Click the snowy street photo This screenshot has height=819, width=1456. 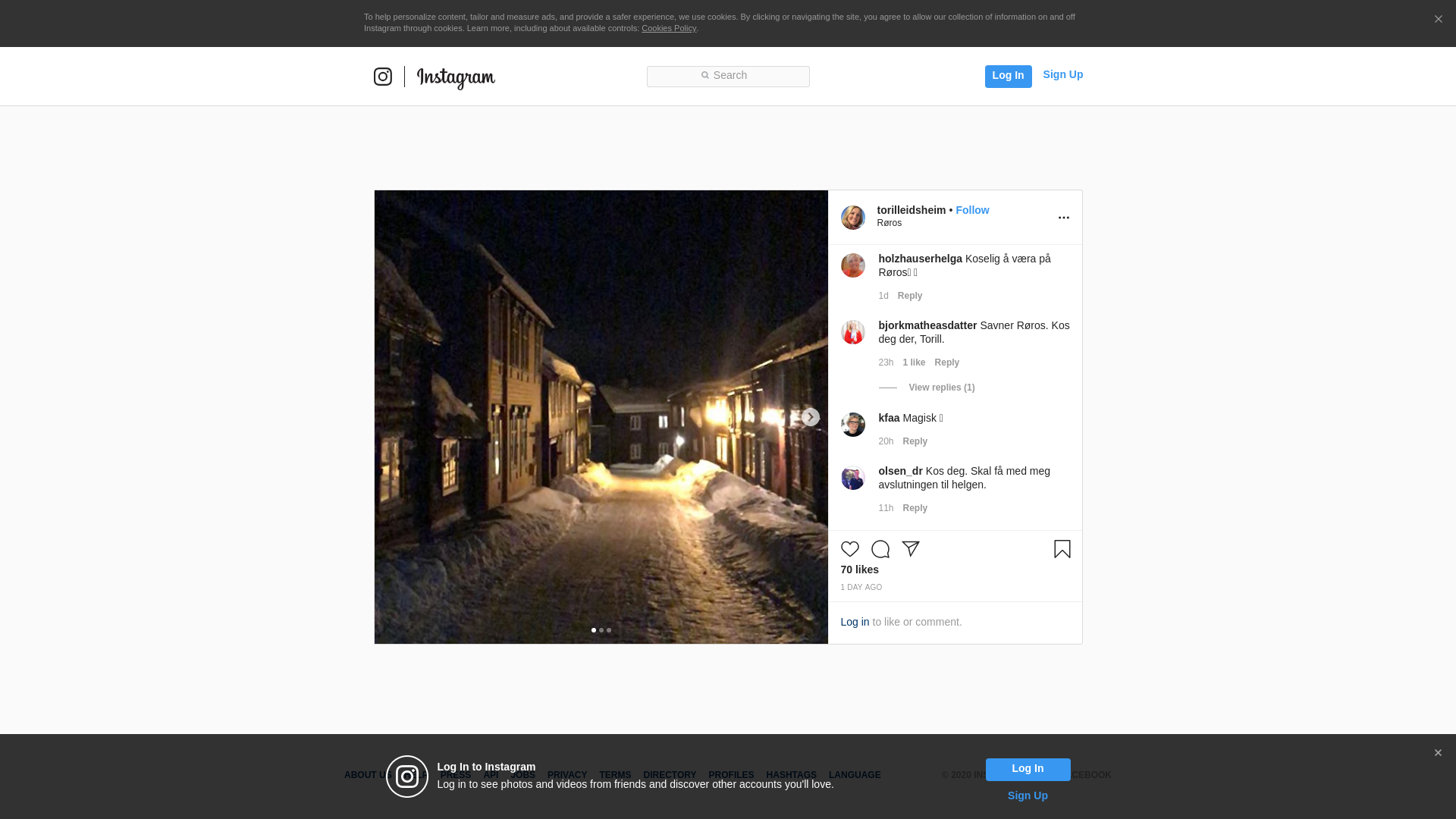(x=601, y=417)
